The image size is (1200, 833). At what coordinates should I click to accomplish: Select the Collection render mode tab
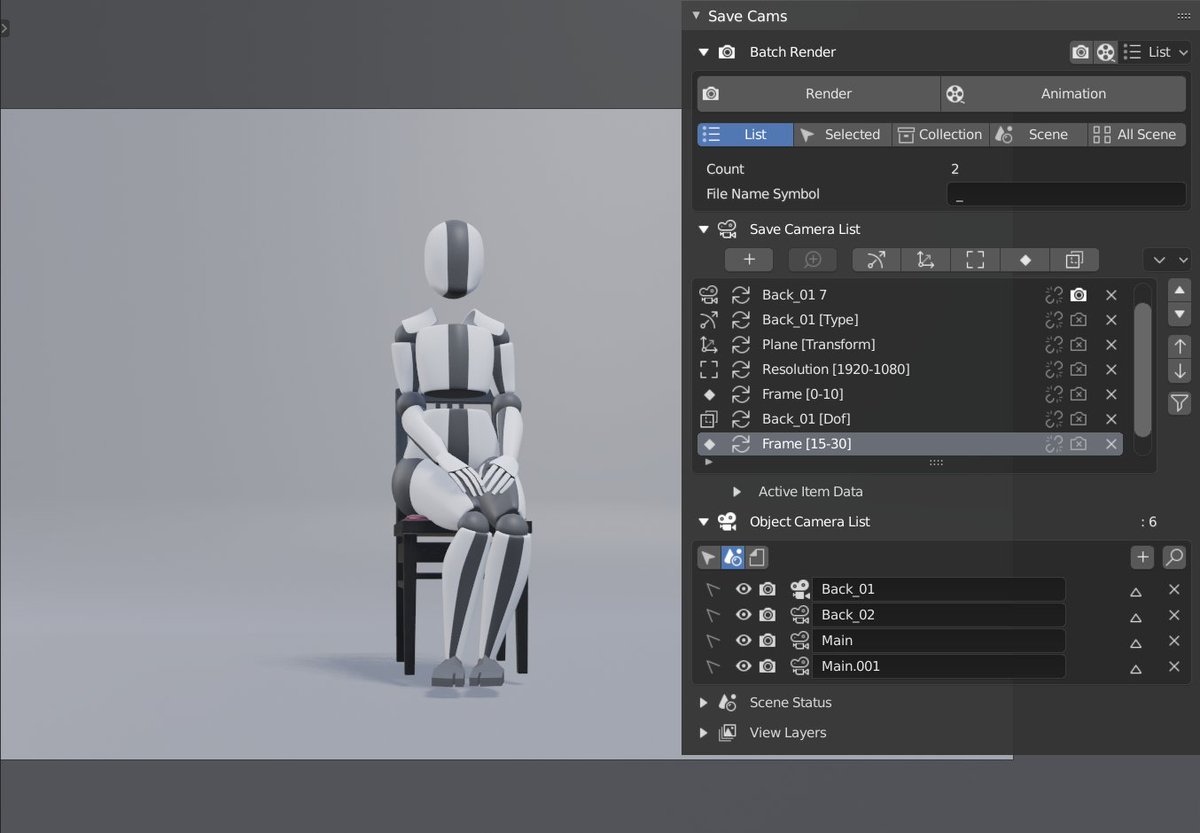940,135
